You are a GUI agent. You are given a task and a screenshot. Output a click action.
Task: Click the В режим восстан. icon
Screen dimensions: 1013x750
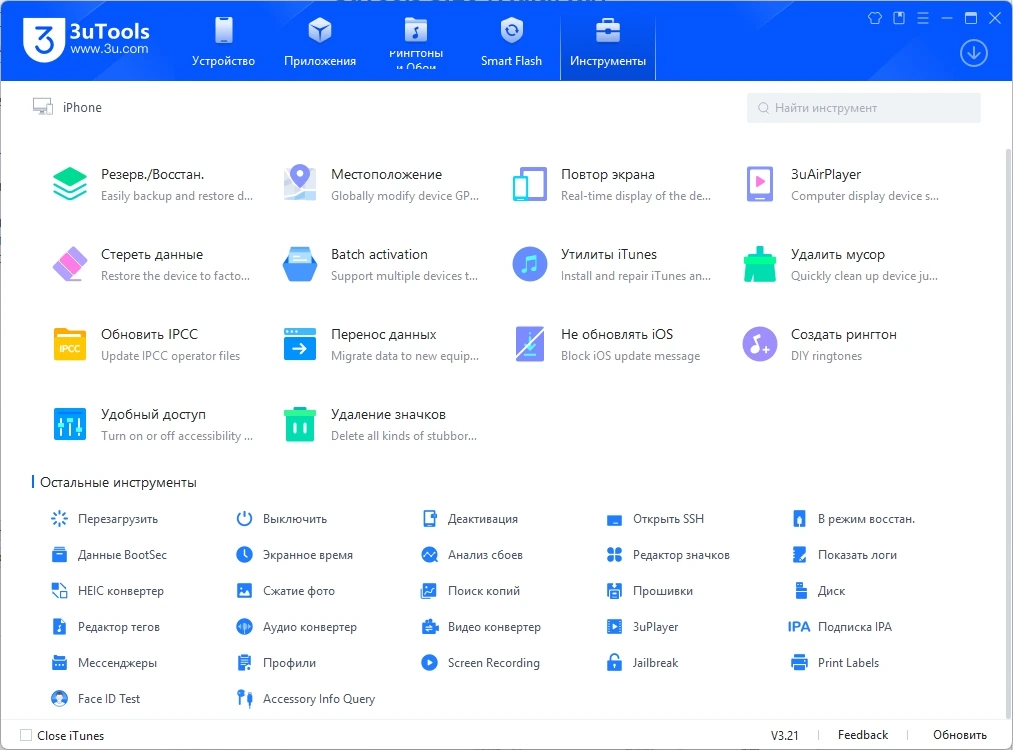tap(799, 519)
